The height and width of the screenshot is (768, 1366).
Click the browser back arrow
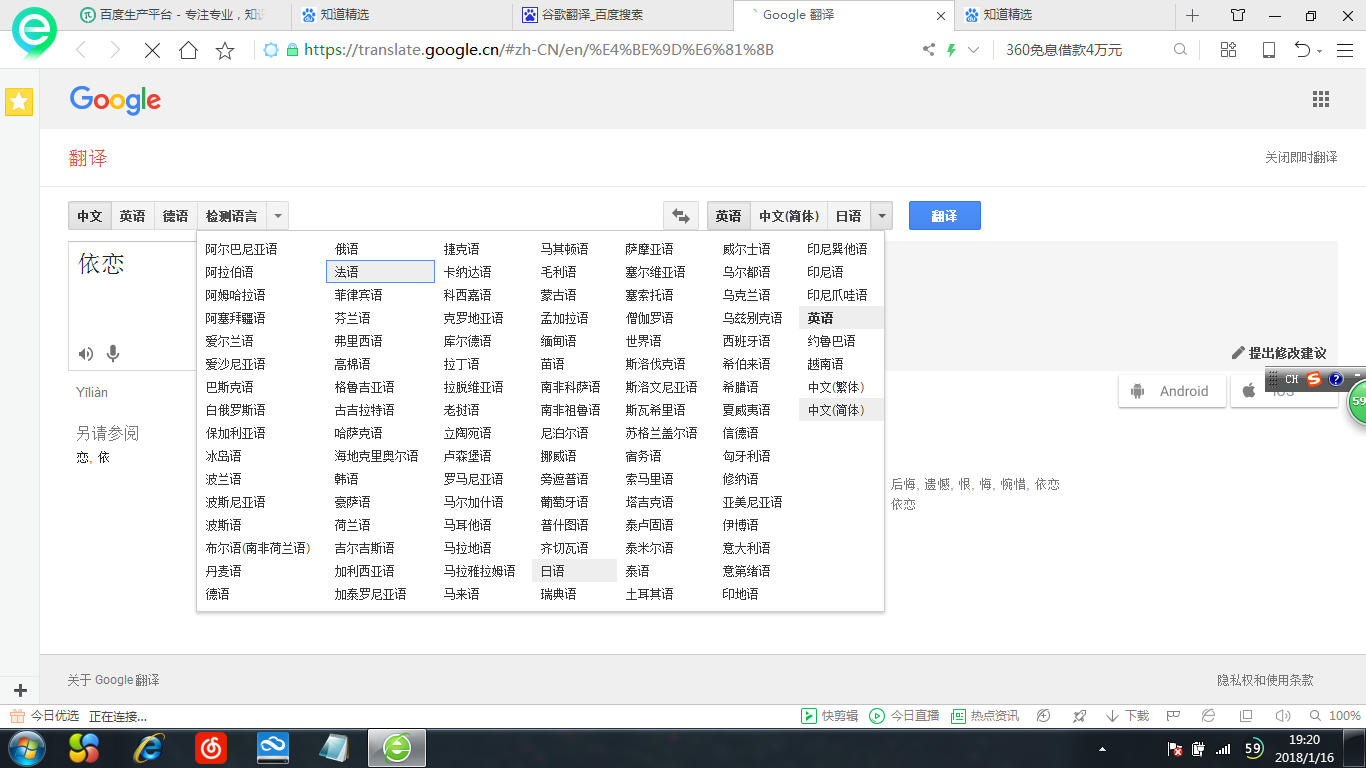click(82, 50)
